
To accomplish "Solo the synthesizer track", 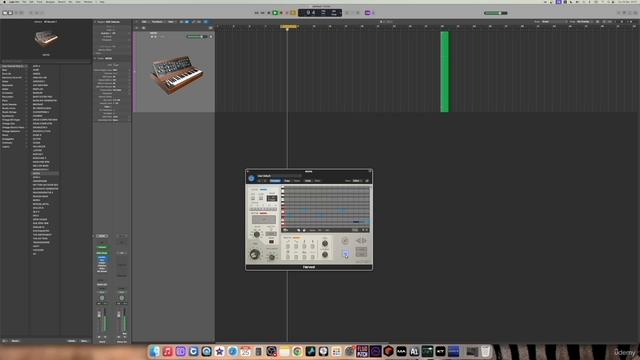I will (x=155, y=37).
